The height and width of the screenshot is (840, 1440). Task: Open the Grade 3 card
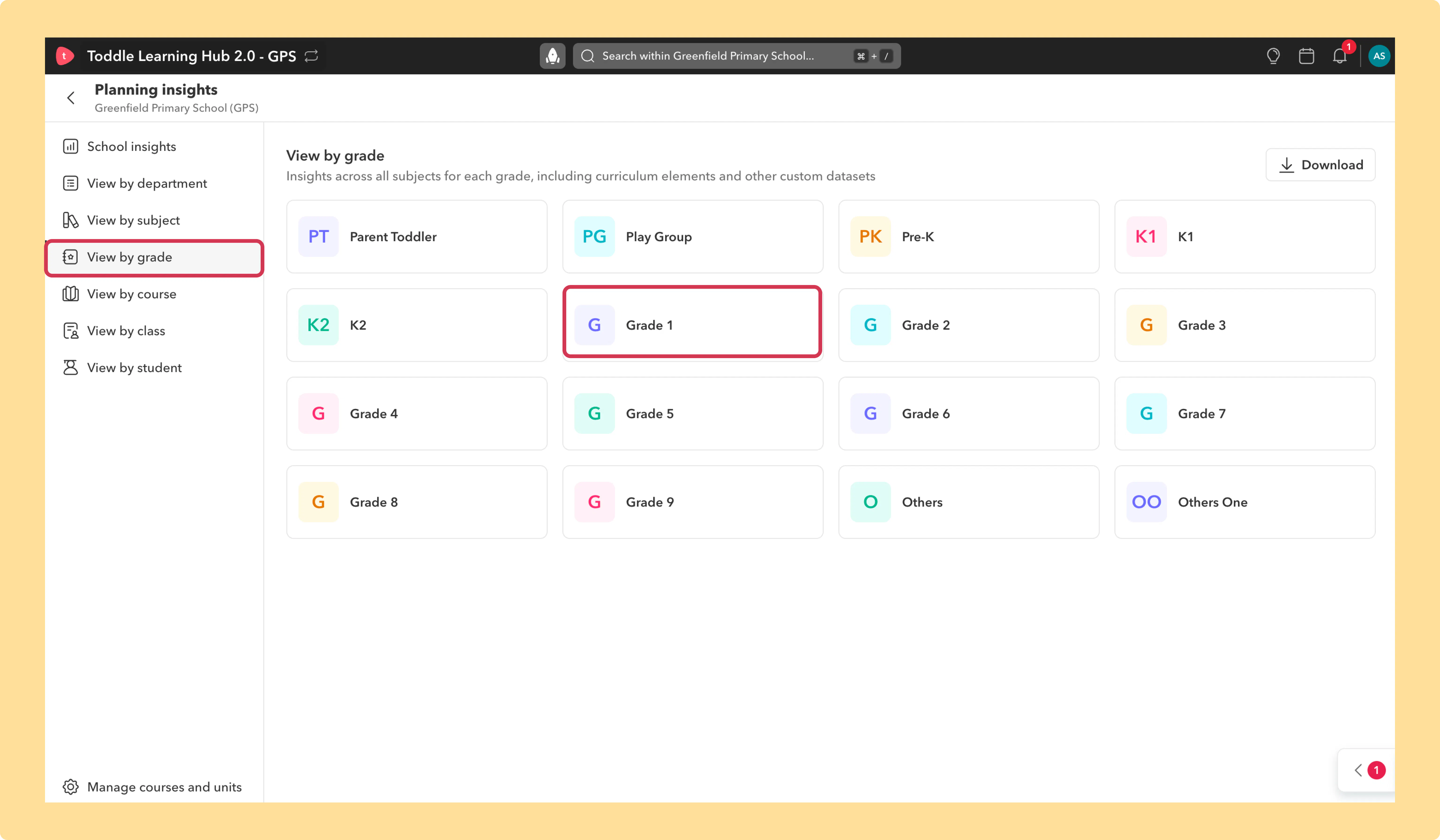point(1245,325)
